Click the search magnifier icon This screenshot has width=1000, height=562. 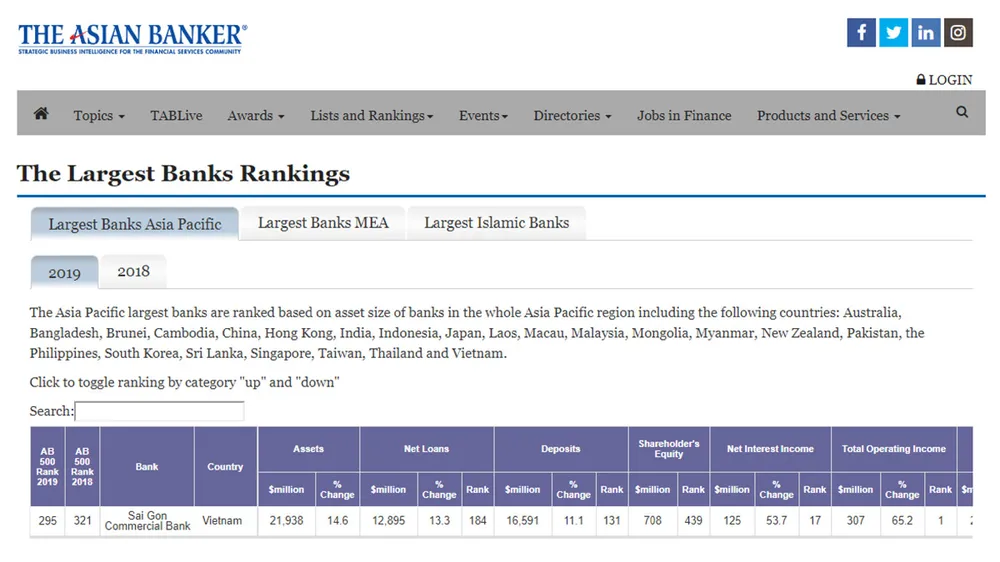click(962, 113)
